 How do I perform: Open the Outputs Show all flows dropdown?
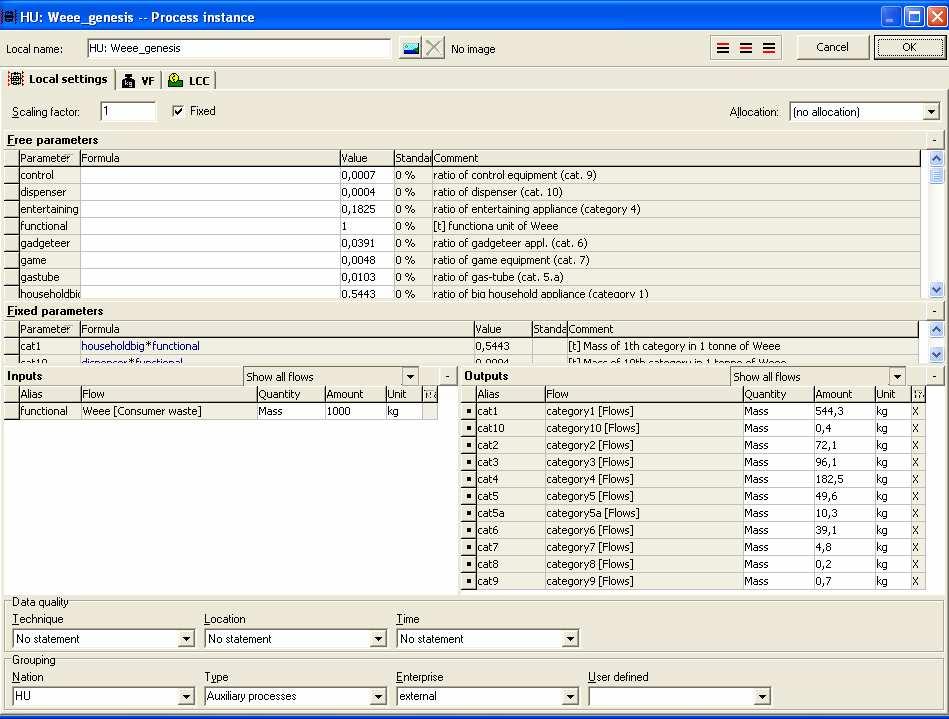[x=897, y=376]
